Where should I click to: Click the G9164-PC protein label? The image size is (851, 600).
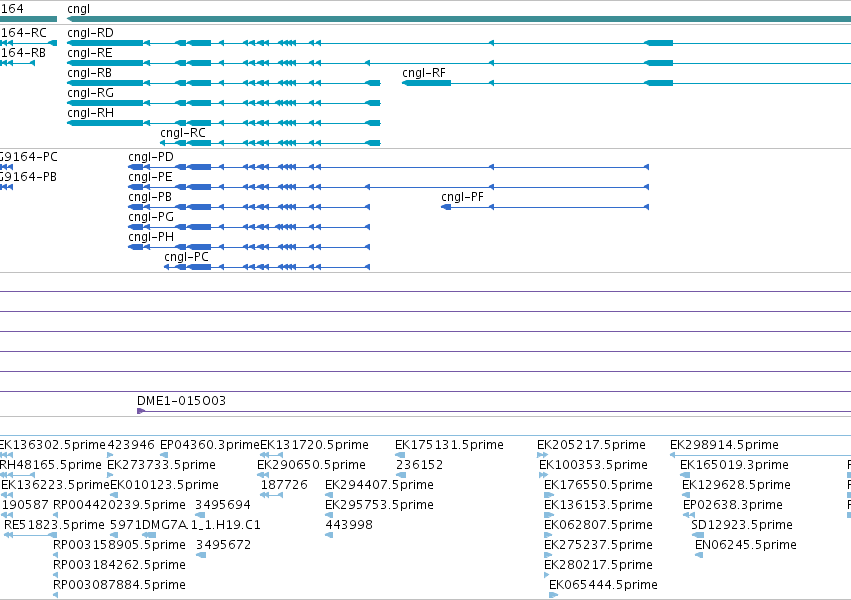[x=29, y=157]
